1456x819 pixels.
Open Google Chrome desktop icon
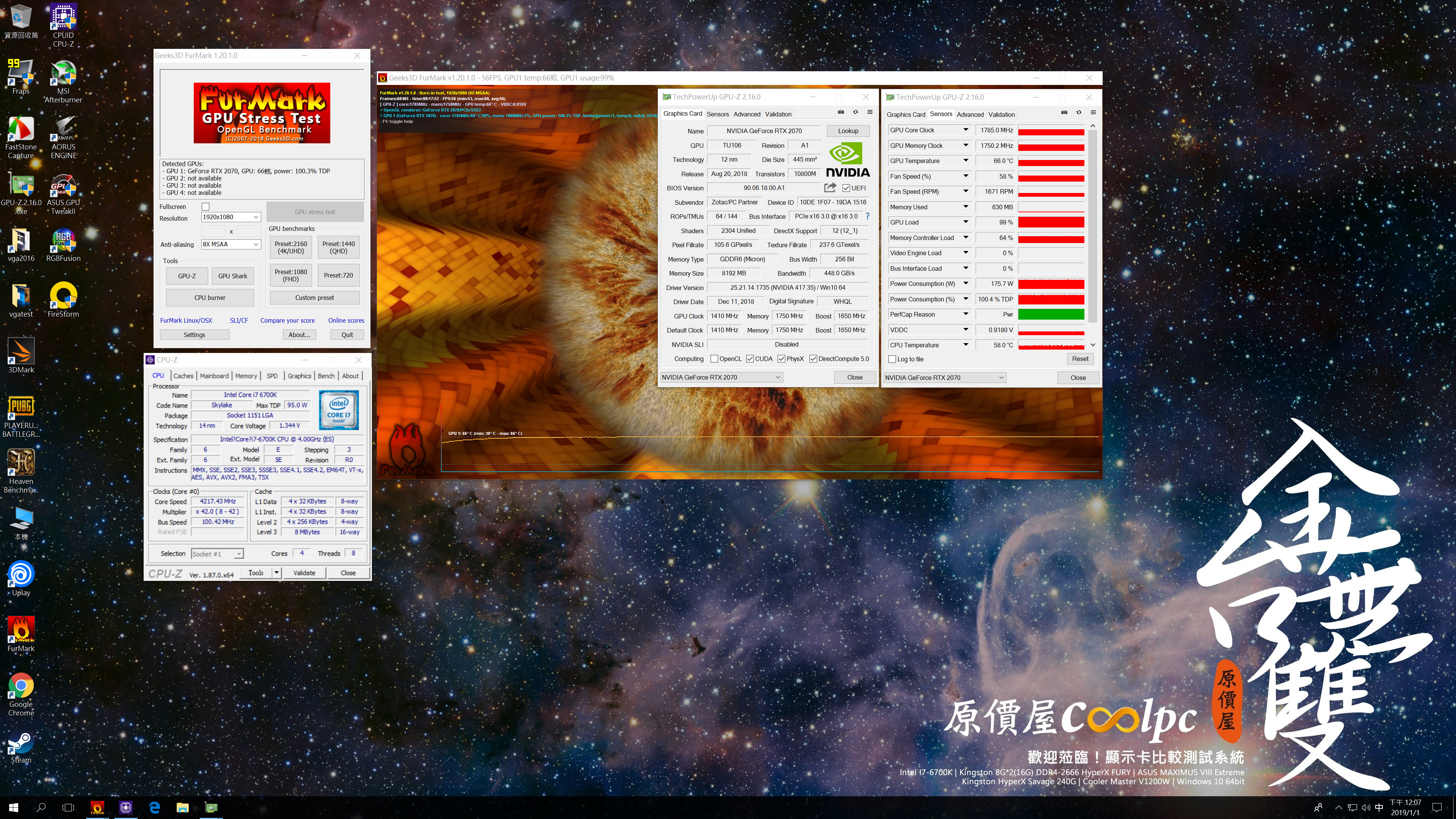pos(21,694)
